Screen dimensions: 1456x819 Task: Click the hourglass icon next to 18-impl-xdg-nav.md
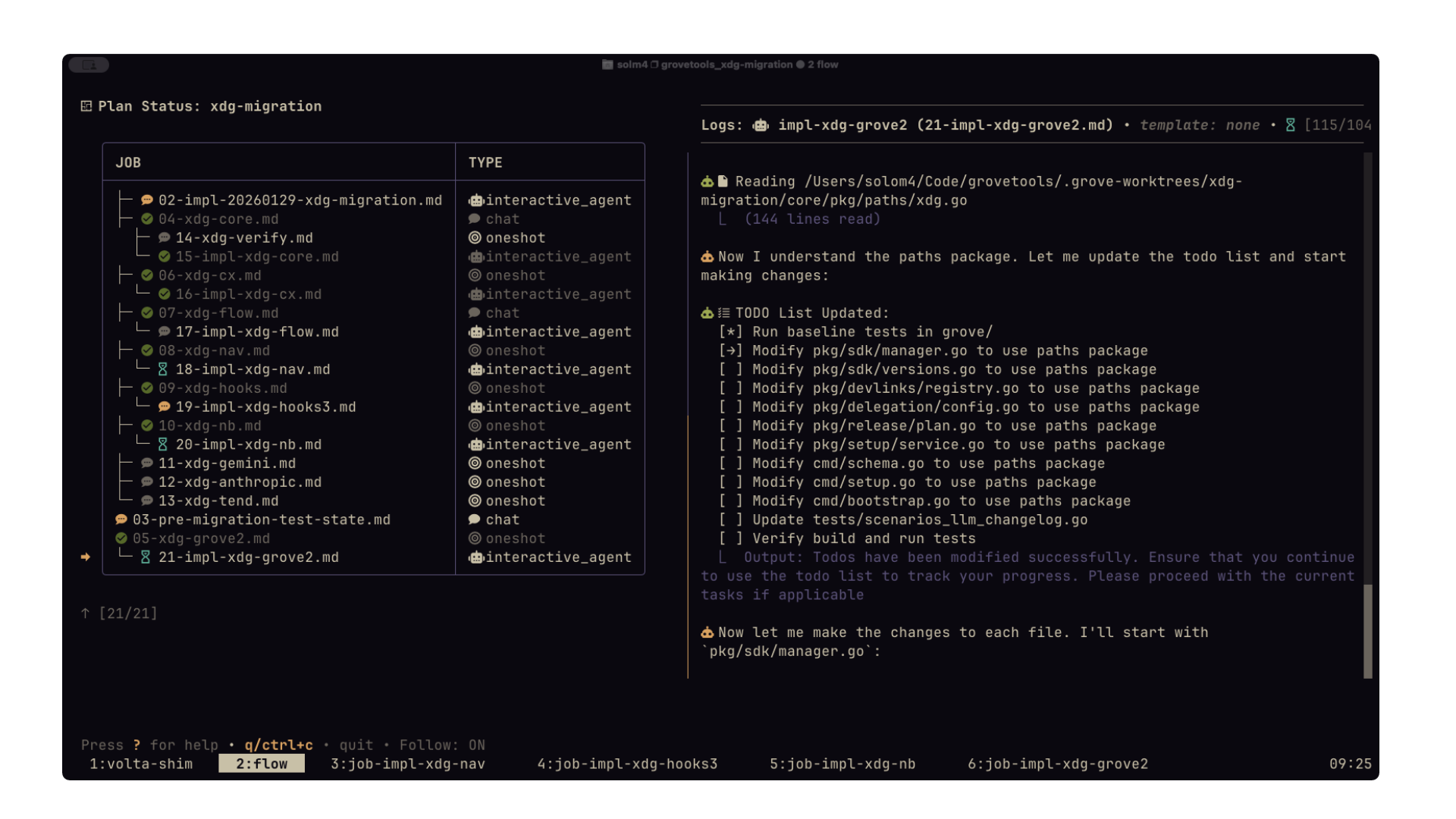click(163, 369)
